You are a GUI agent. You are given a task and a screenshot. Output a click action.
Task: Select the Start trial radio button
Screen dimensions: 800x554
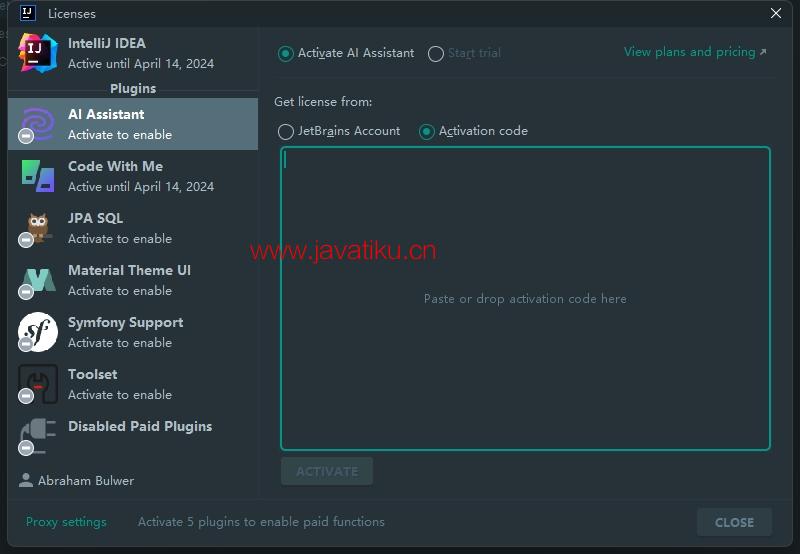click(x=436, y=54)
